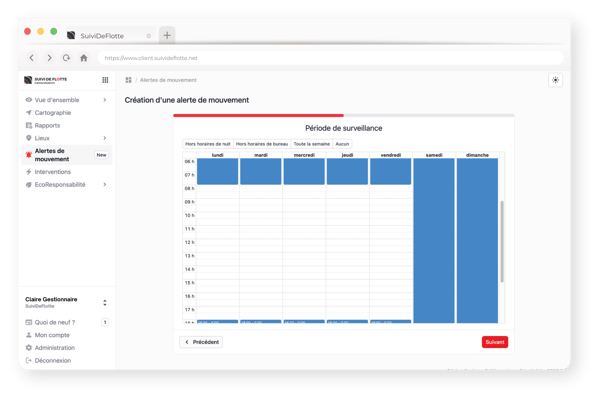The height and width of the screenshot is (399, 600).
Task: Select Toute la semaine preset
Action: [x=311, y=144]
